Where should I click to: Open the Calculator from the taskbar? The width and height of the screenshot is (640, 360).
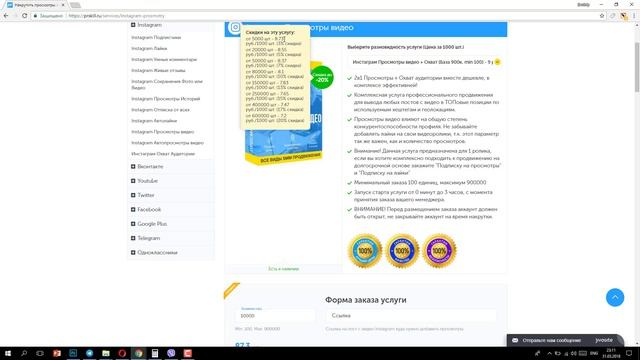click(155, 353)
